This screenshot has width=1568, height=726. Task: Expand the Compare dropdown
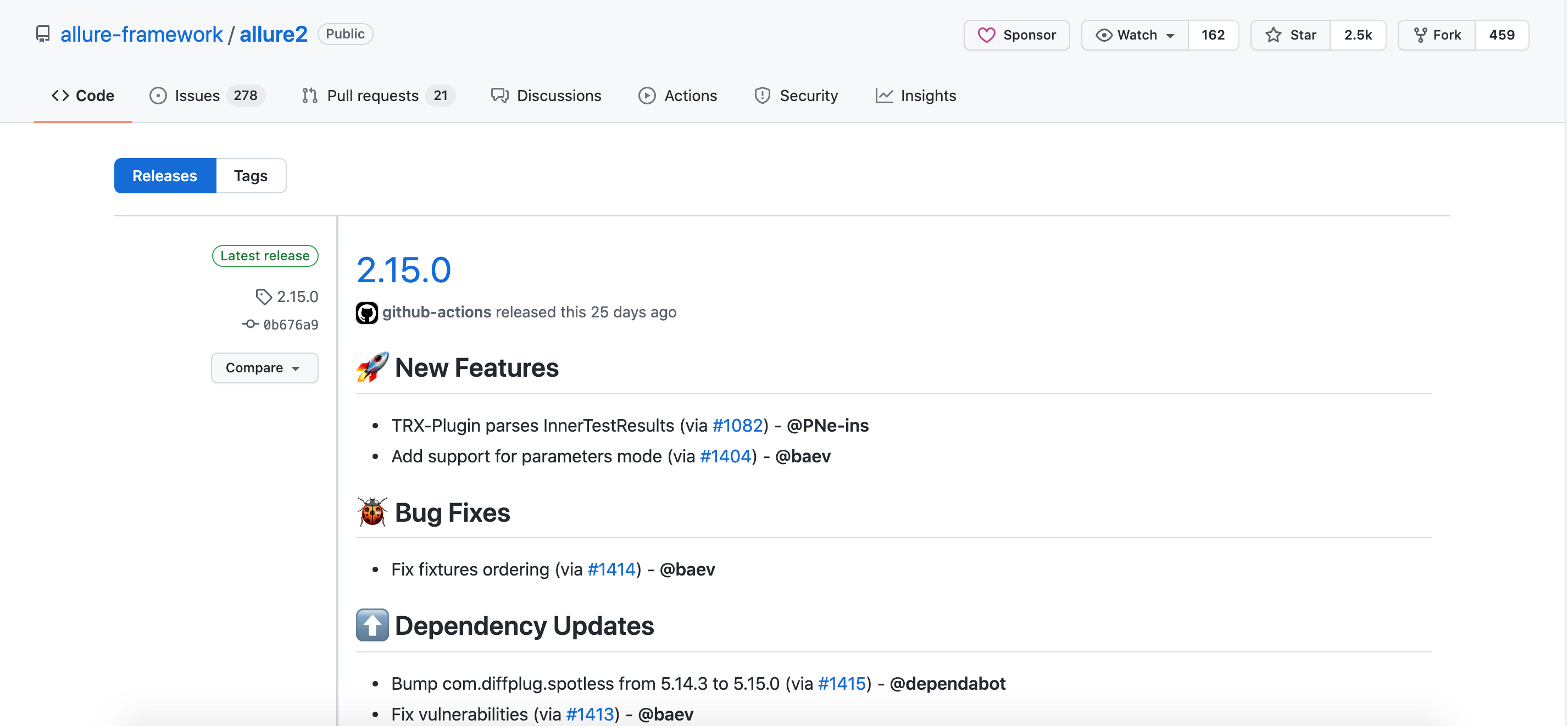coord(265,367)
